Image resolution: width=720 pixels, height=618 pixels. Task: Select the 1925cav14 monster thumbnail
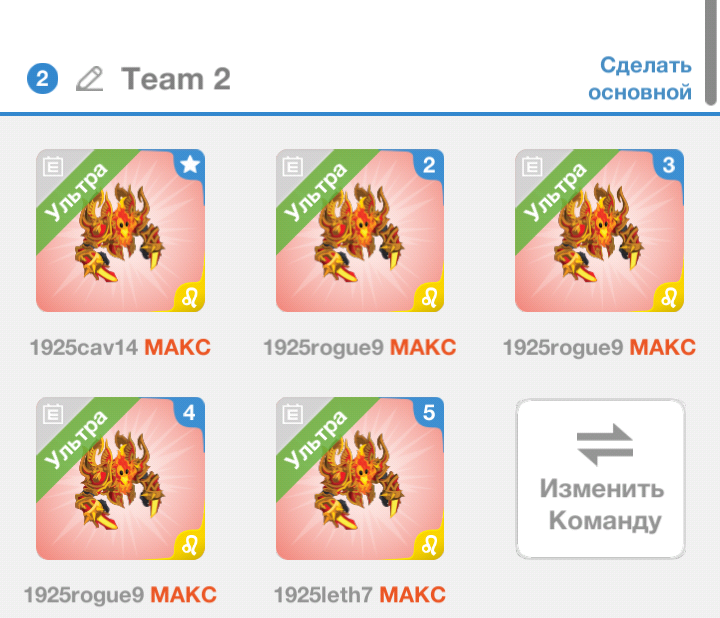[121, 230]
